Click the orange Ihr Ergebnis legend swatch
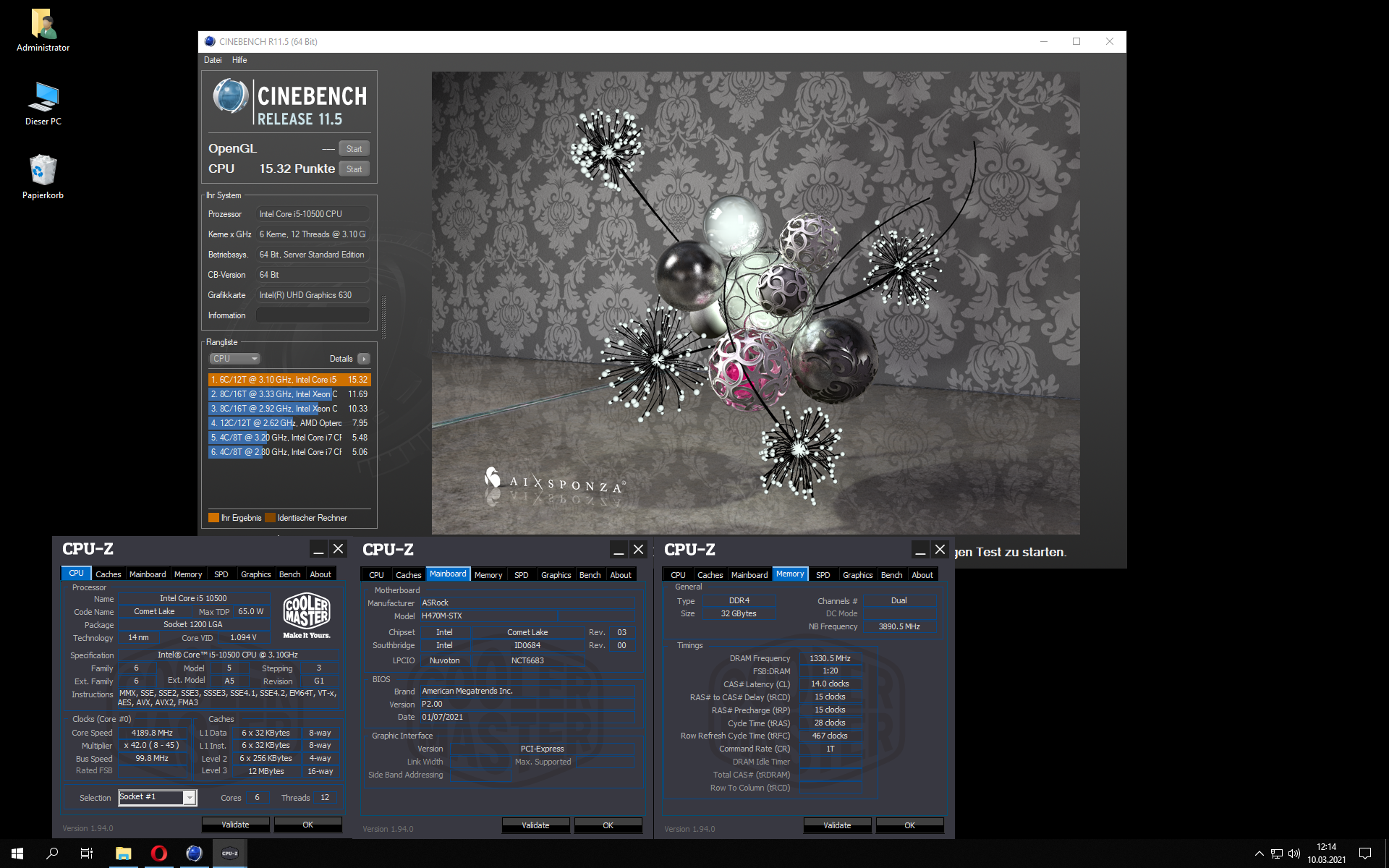The height and width of the screenshot is (868, 1389). [213, 518]
